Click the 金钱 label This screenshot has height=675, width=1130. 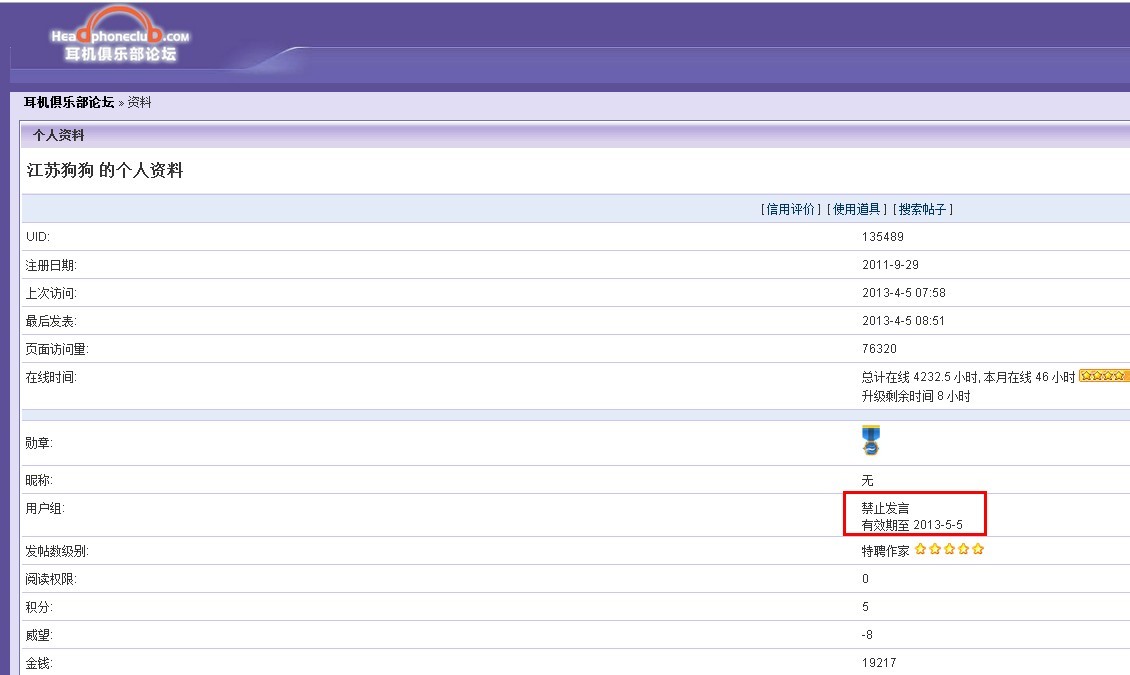tap(39, 663)
